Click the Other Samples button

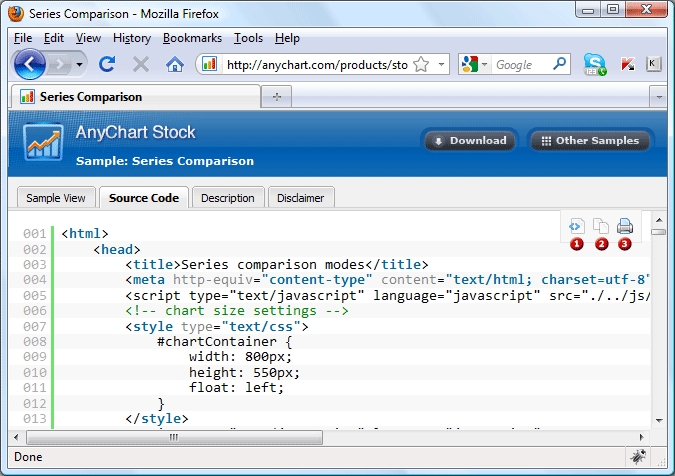pyautogui.click(x=590, y=141)
